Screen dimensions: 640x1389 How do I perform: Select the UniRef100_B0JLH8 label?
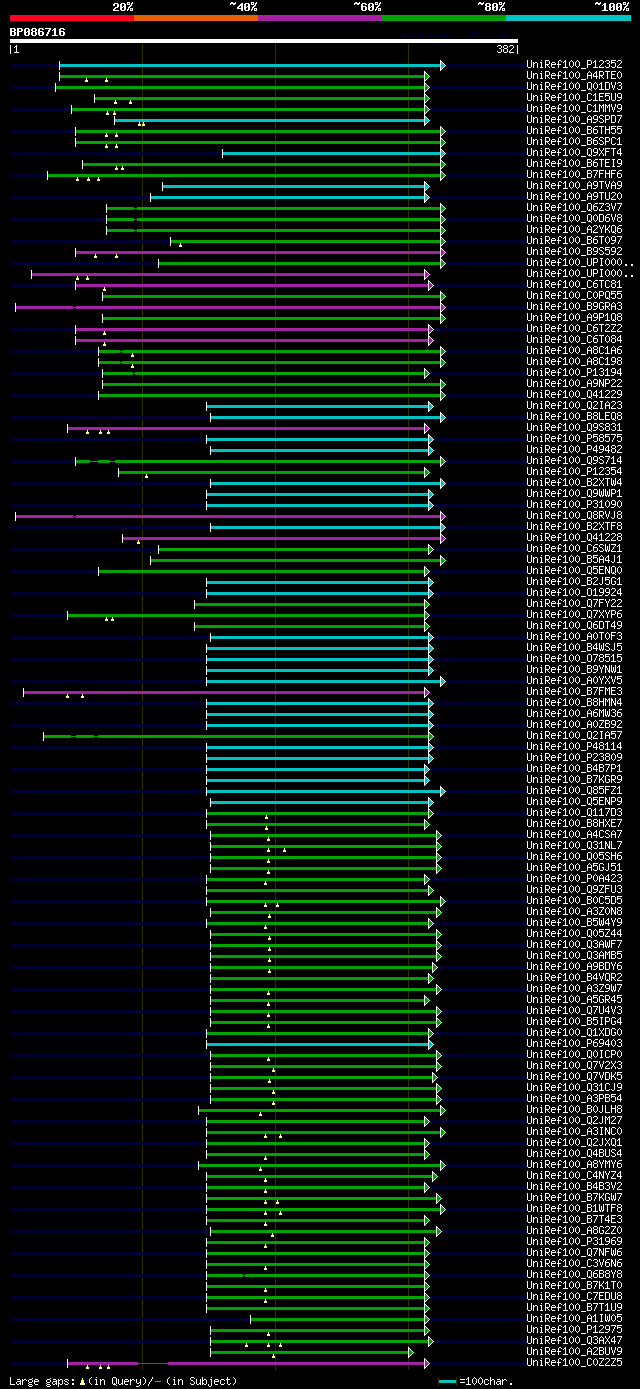(x=574, y=1109)
